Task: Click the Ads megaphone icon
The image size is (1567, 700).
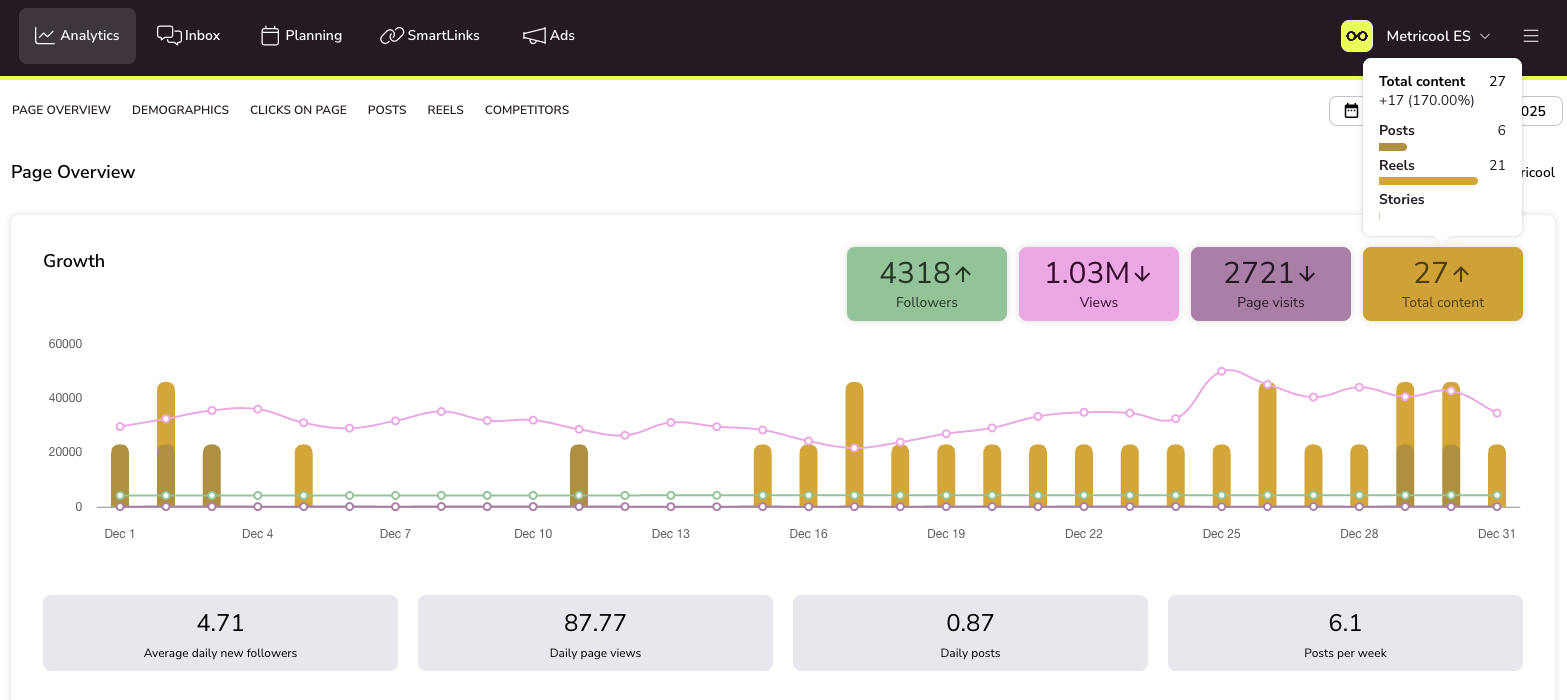Action: click(x=534, y=36)
